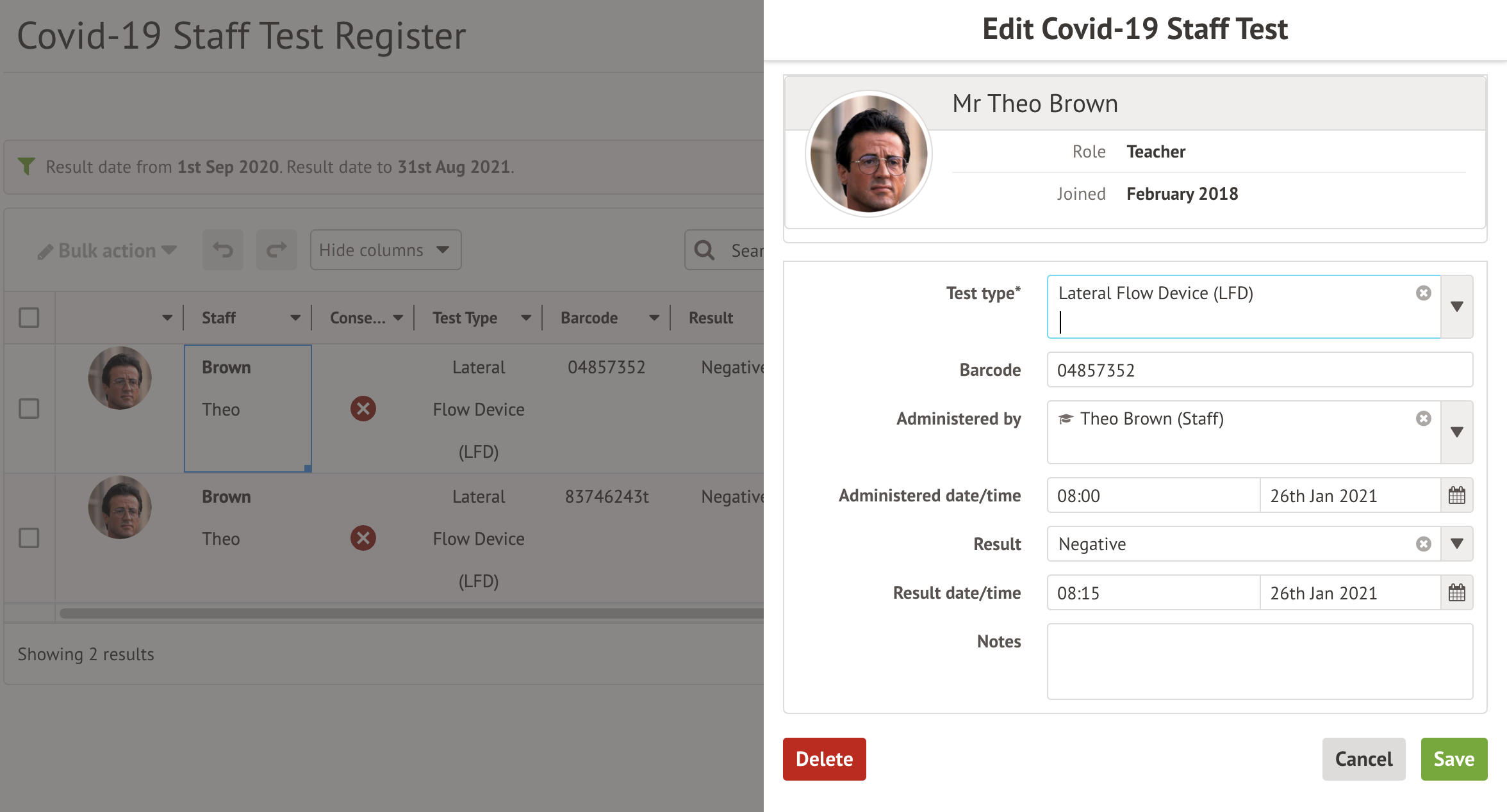
Task: Click the search magnifier icon
Action: (704, 250)
